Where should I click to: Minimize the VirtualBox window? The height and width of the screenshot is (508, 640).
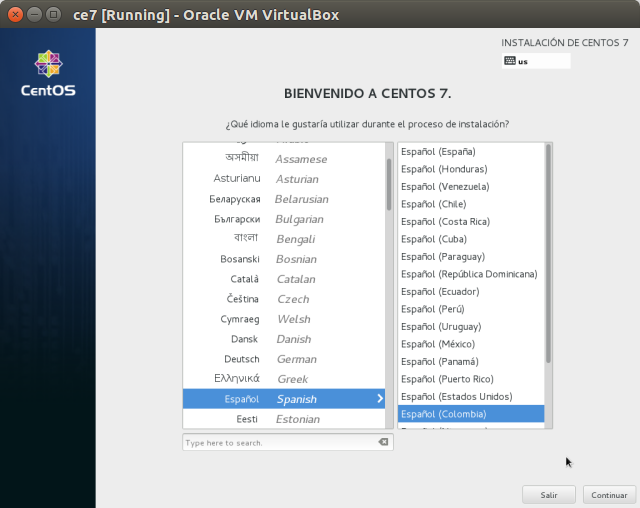(34, 15)
